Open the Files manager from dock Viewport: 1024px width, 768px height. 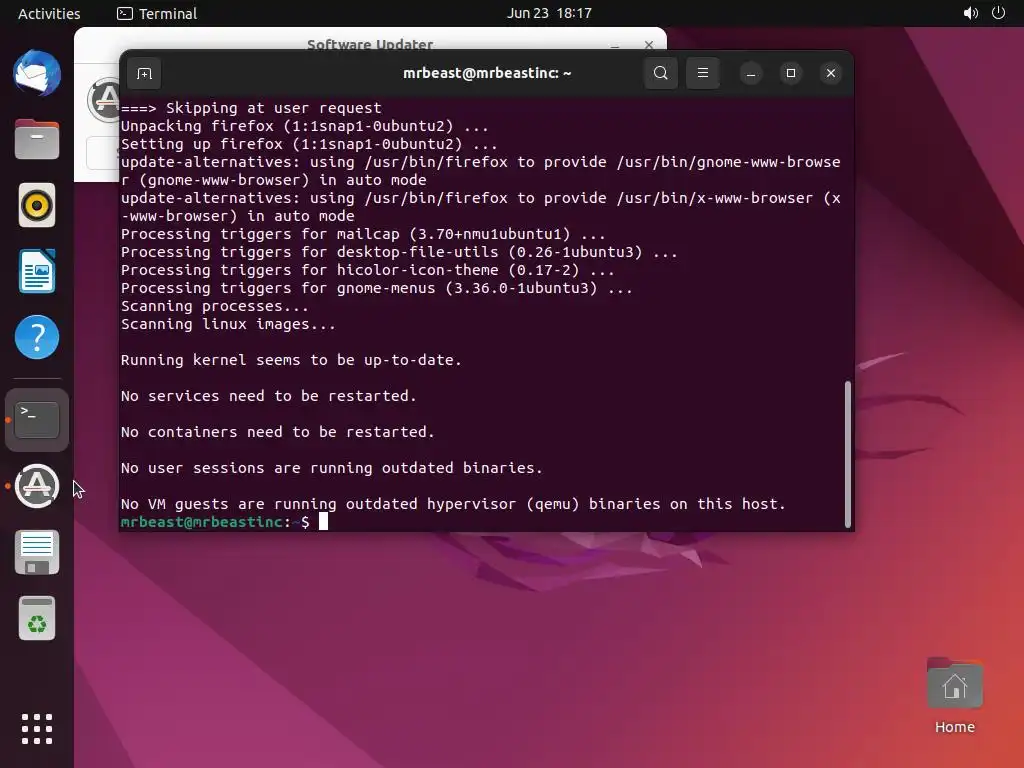coord(37,139)
